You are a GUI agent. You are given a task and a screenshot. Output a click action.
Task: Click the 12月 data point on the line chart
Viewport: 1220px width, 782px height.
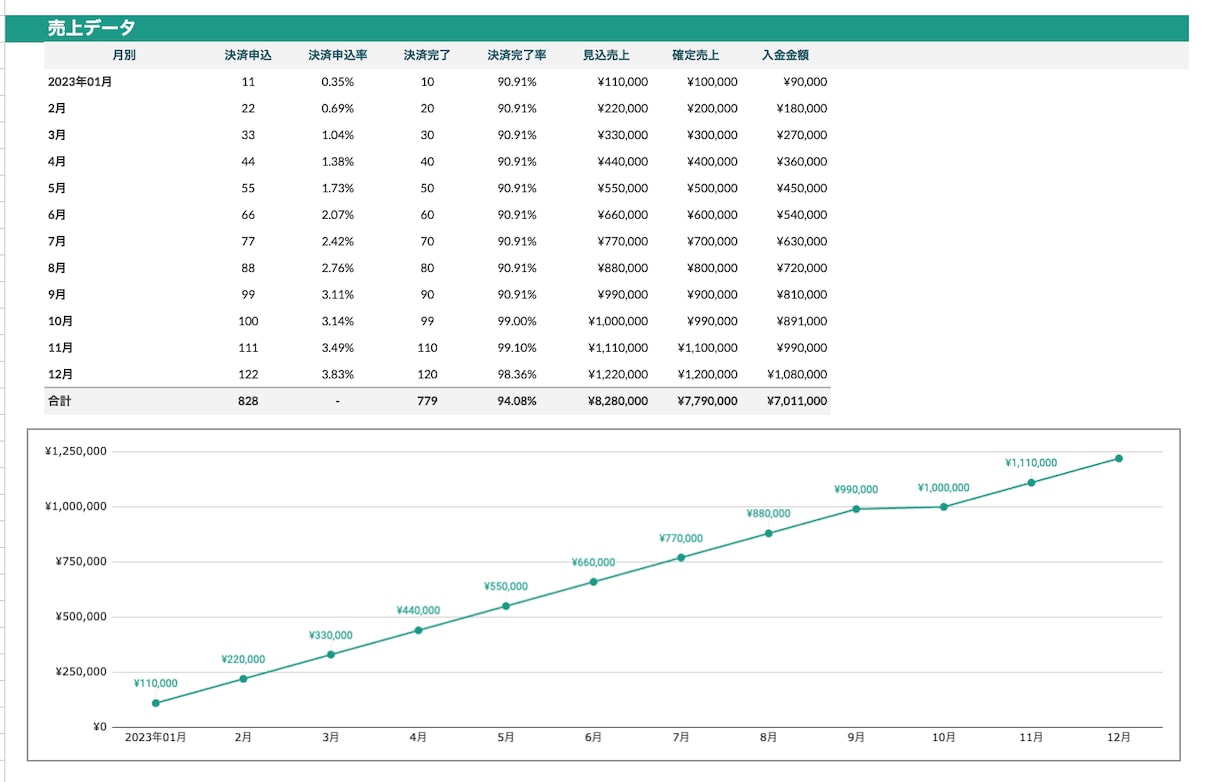[1119, 458]
